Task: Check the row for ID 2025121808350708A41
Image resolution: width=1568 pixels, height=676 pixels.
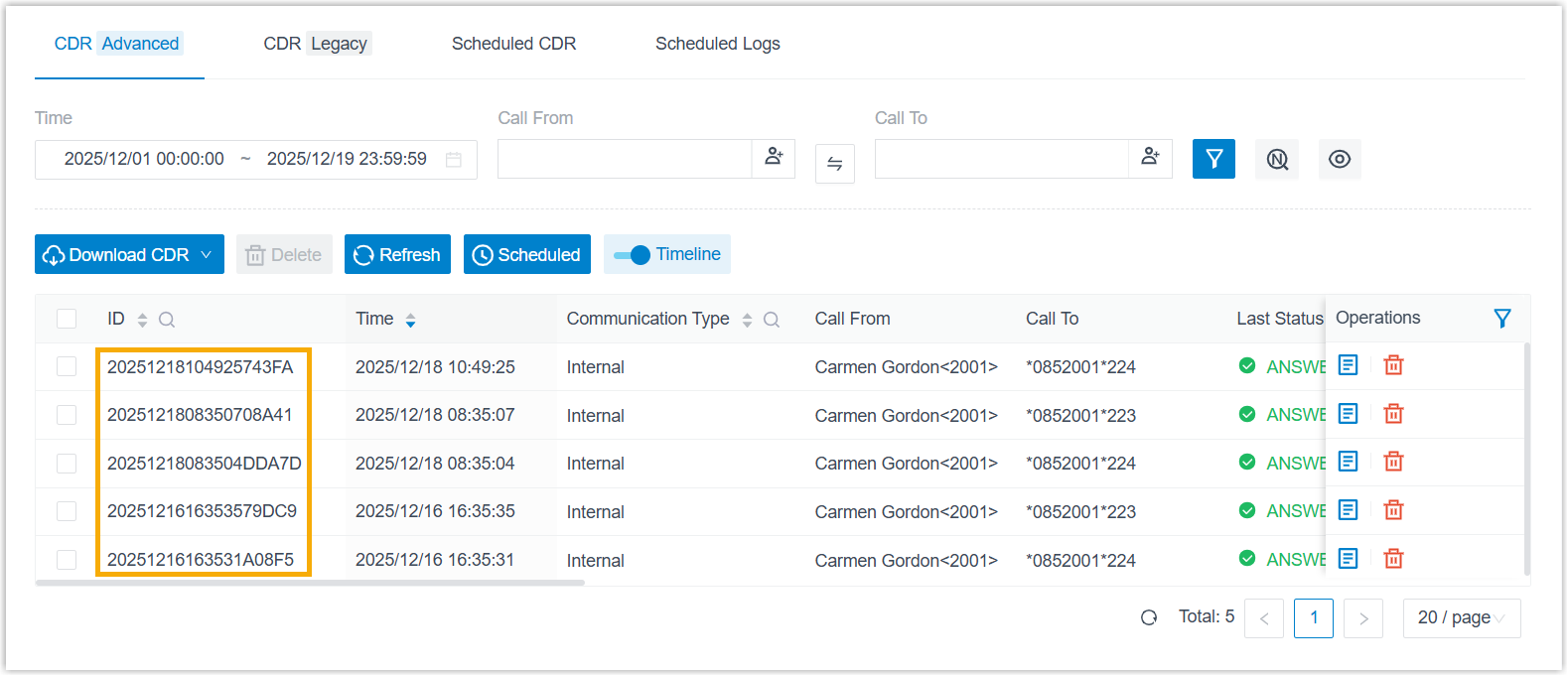Action: 67,415
